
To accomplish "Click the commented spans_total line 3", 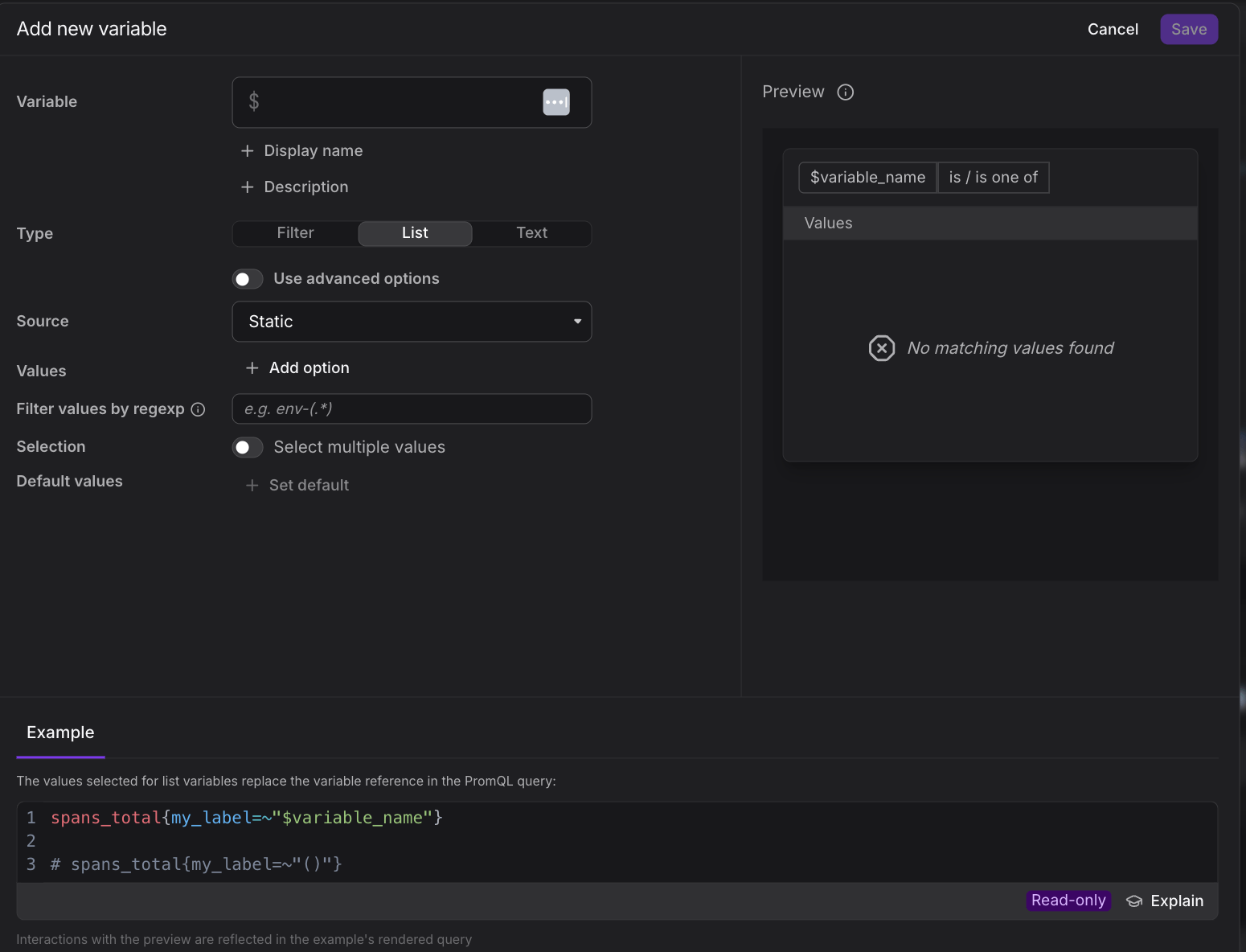I will 196,864.
